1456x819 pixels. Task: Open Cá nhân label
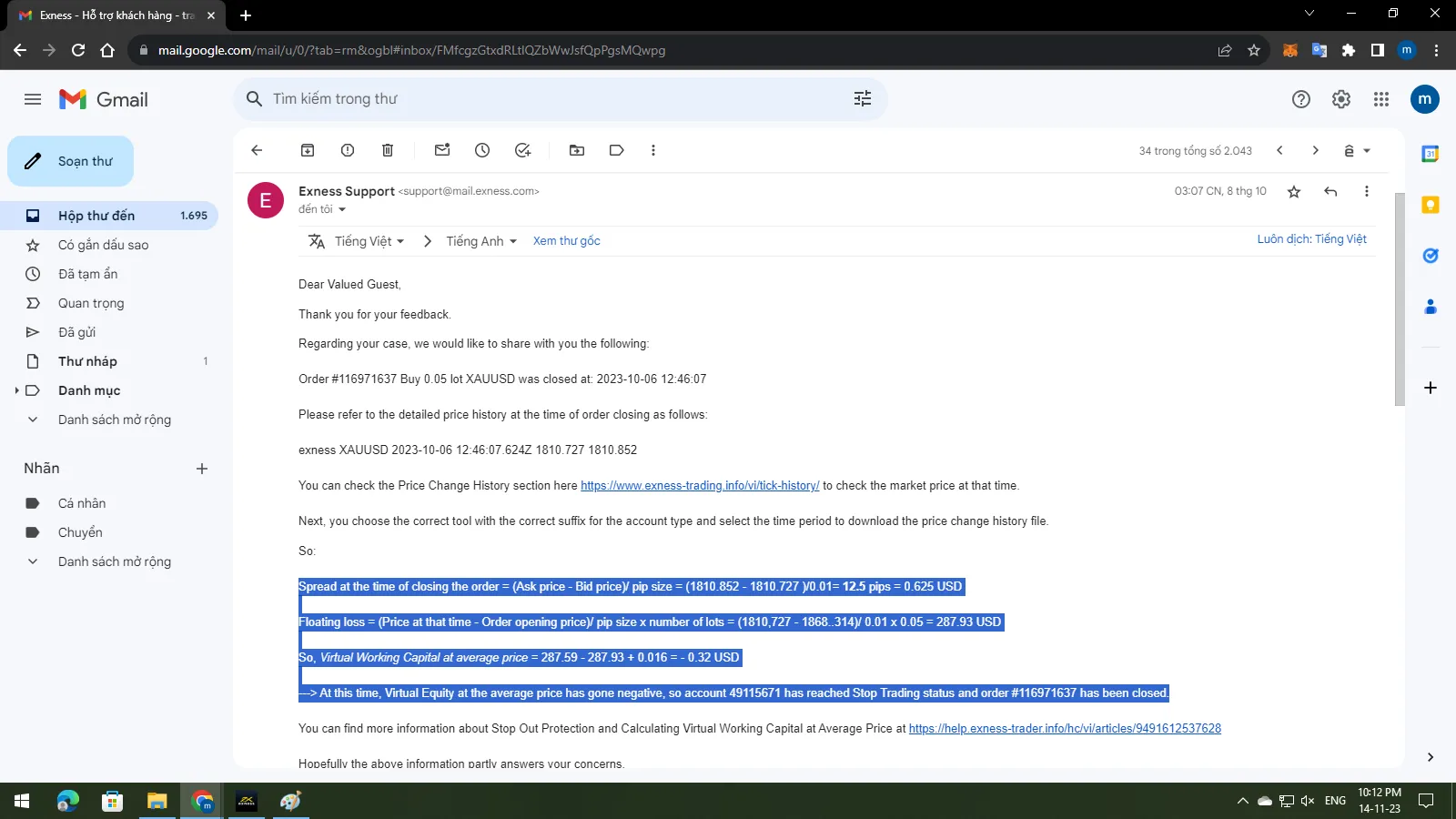coord(109,503)
